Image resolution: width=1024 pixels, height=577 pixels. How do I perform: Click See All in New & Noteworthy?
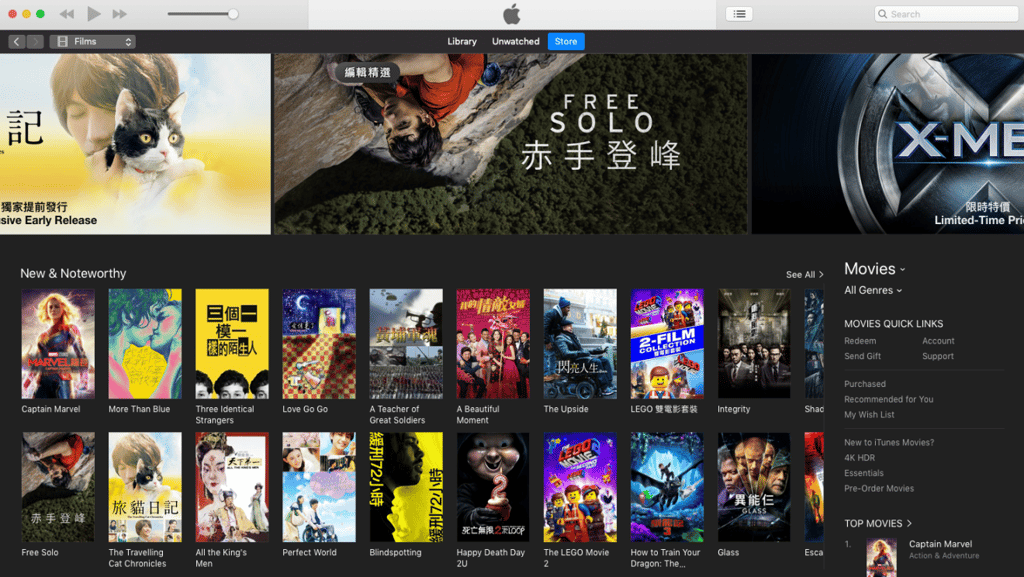pos(801,274)
